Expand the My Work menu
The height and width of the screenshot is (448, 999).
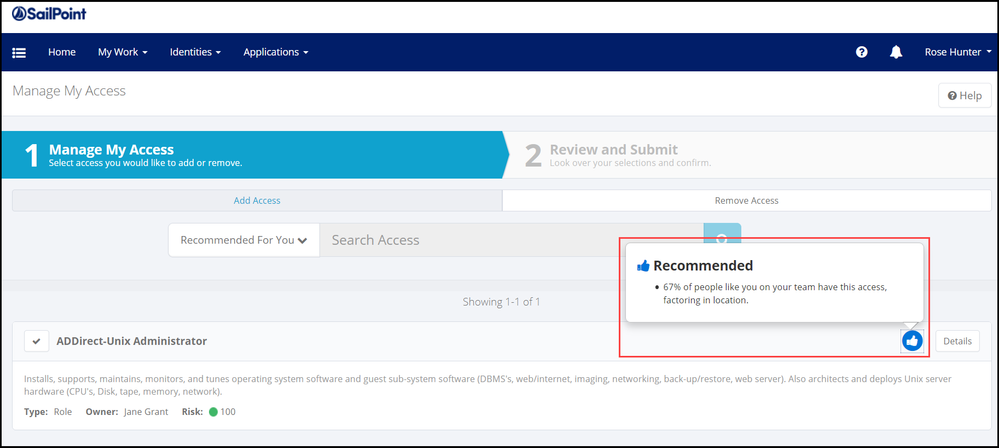pyautogui.click(x=122, y=52)
